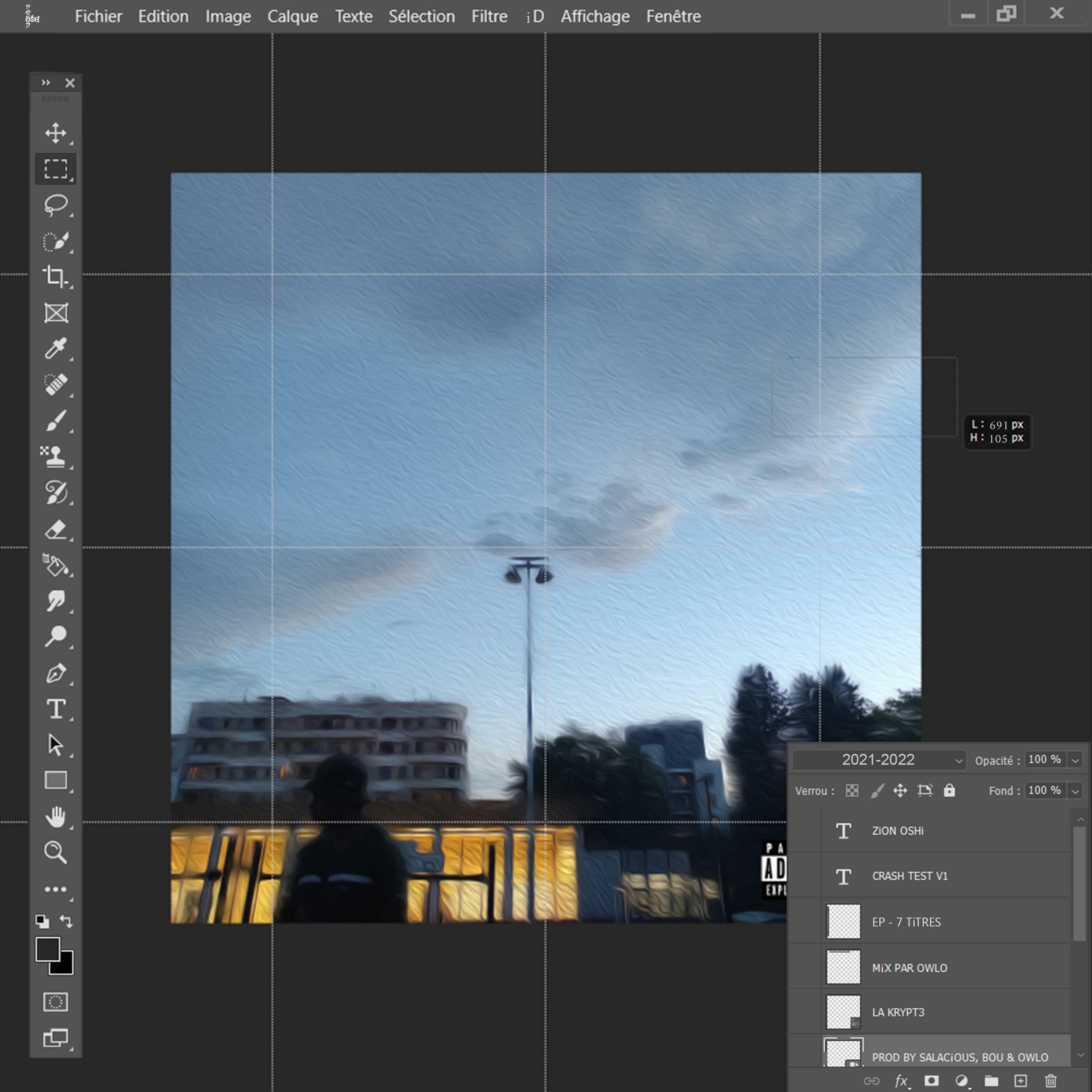
Task: Open the 2021-2022 blend mode dropdown
Action: point(879,760)
